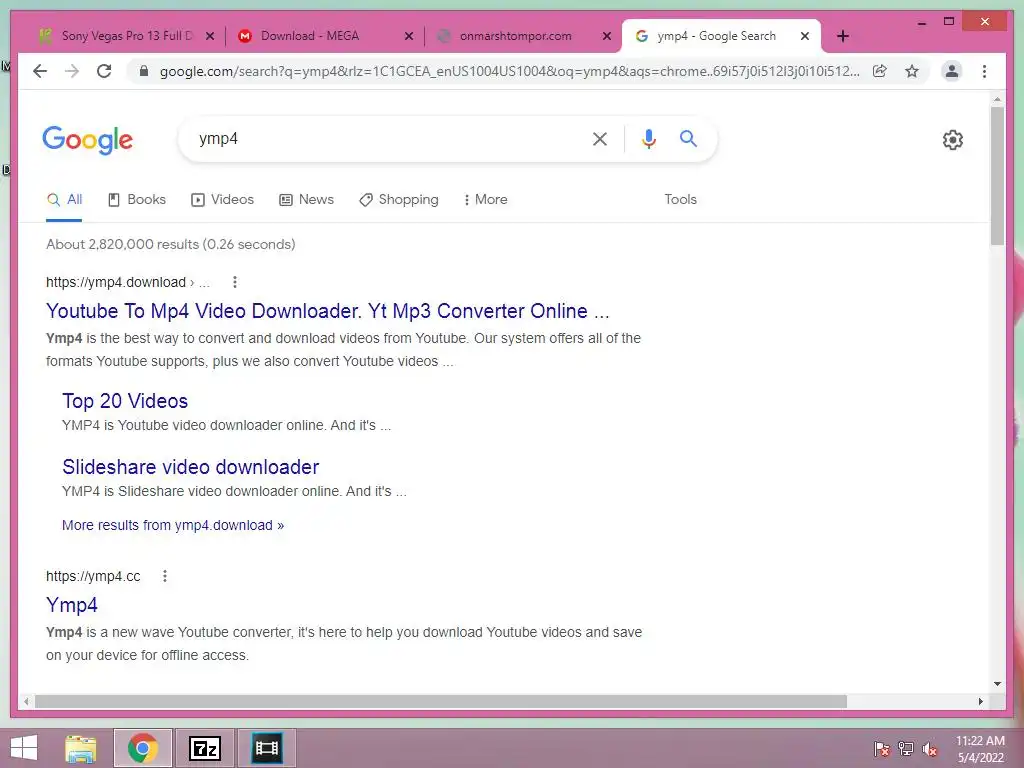Image resolution: width=1024 pixels, height=768 pixels.
Task: Click the scroll down arrow
Action: 997,684
